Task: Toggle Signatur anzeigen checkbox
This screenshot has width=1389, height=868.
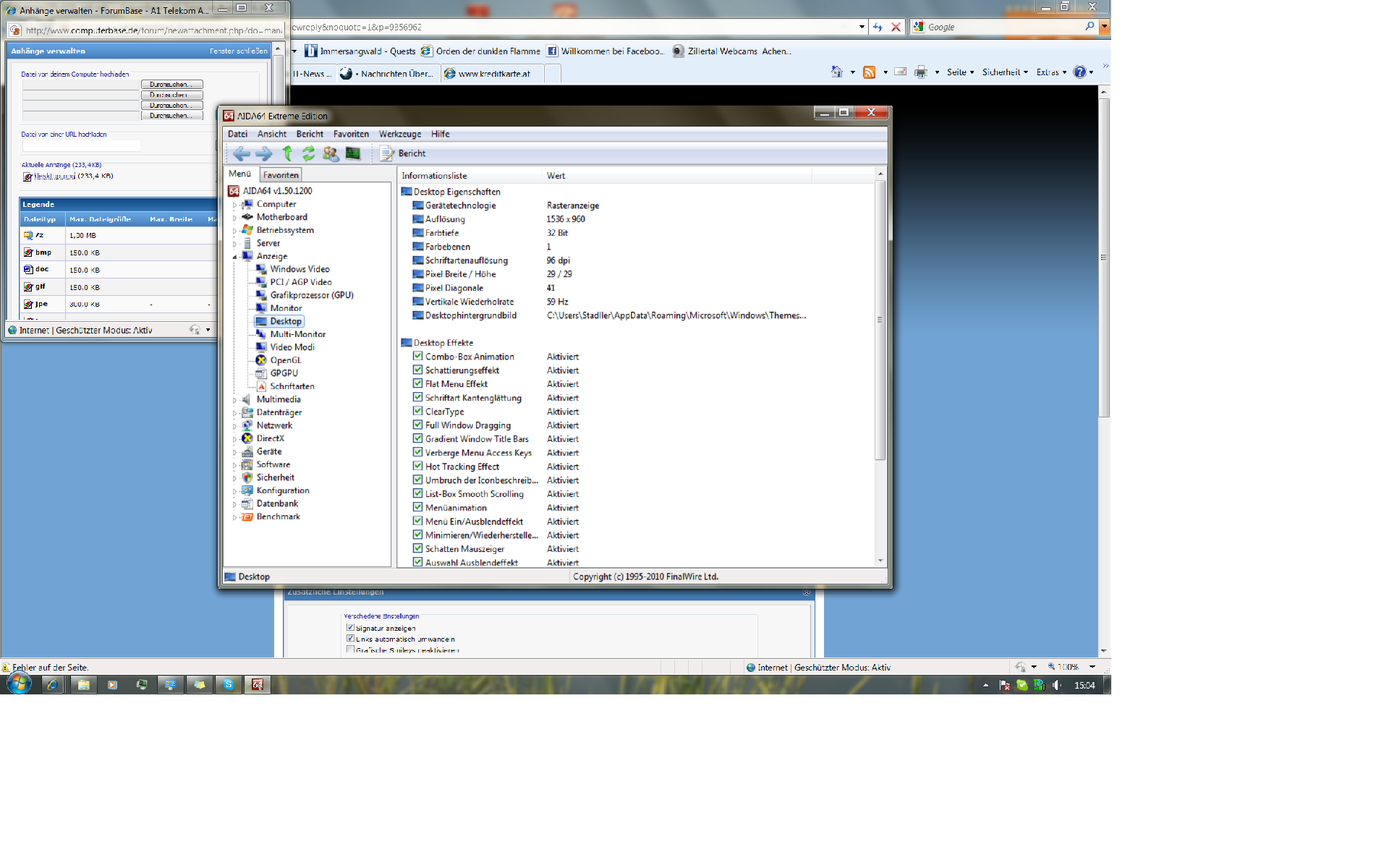Action: [350, 628]
